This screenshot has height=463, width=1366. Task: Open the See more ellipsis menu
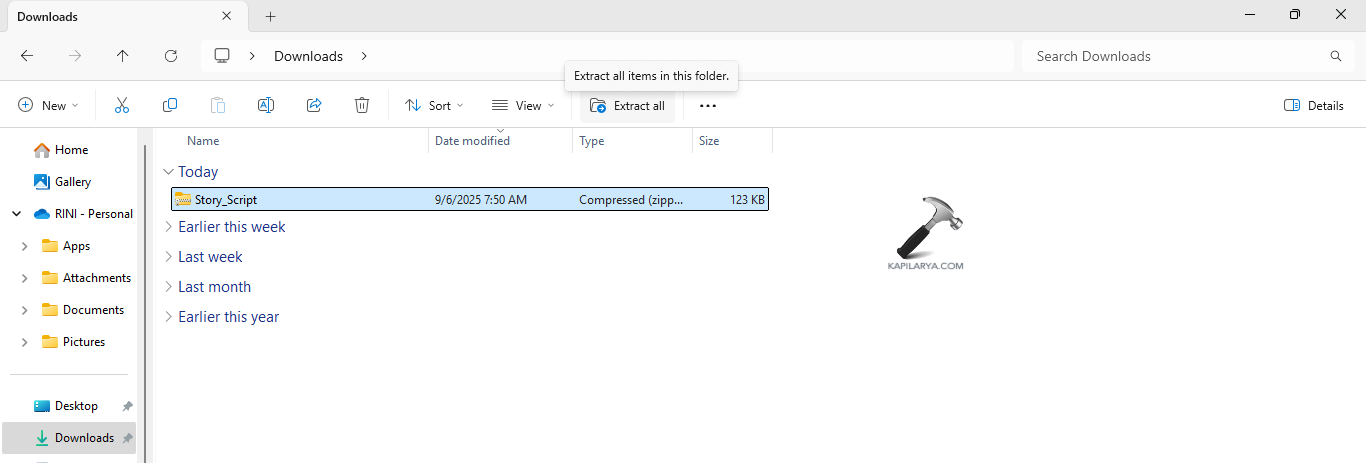[708, 105]
